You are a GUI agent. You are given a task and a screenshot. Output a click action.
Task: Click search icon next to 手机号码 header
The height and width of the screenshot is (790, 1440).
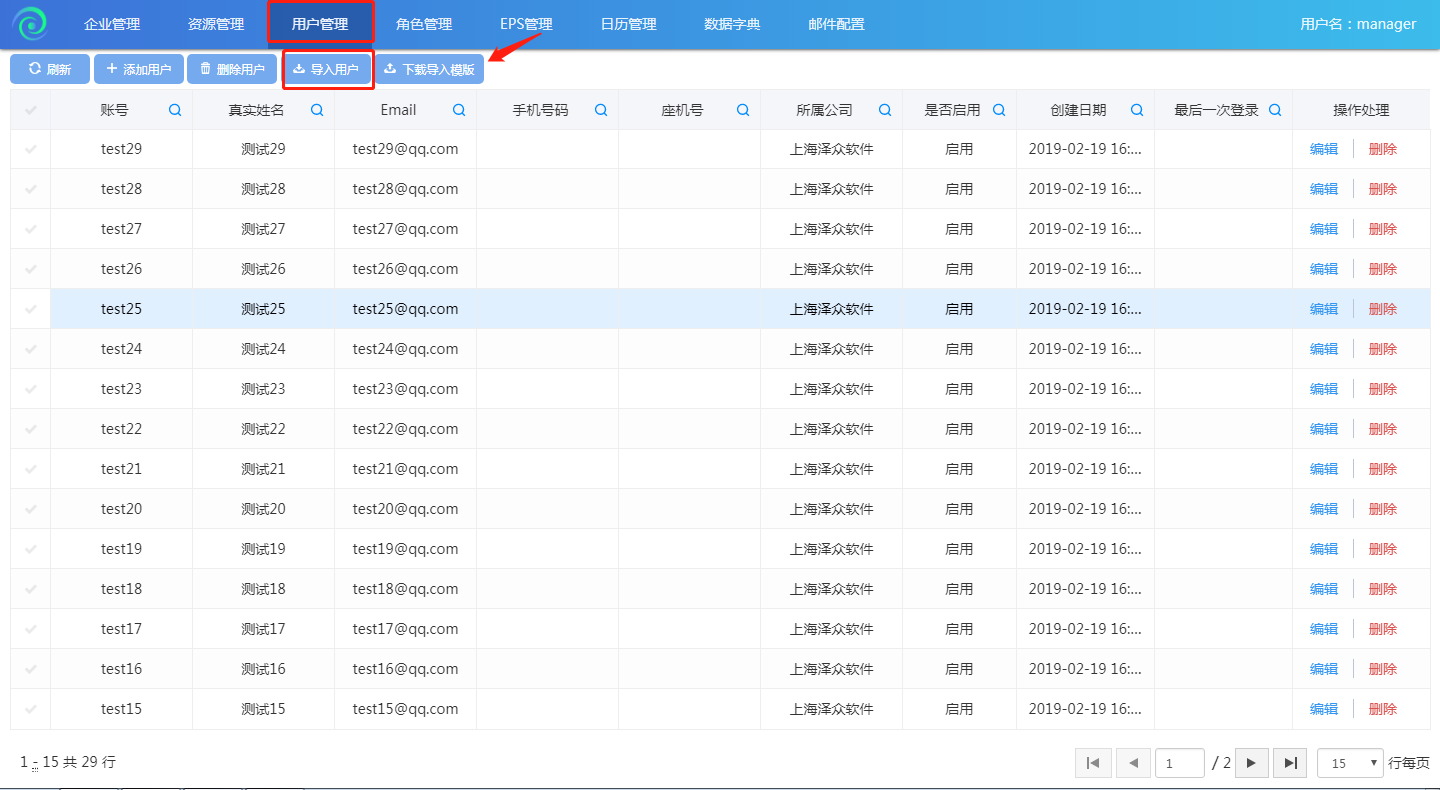[x=601, y=110]
